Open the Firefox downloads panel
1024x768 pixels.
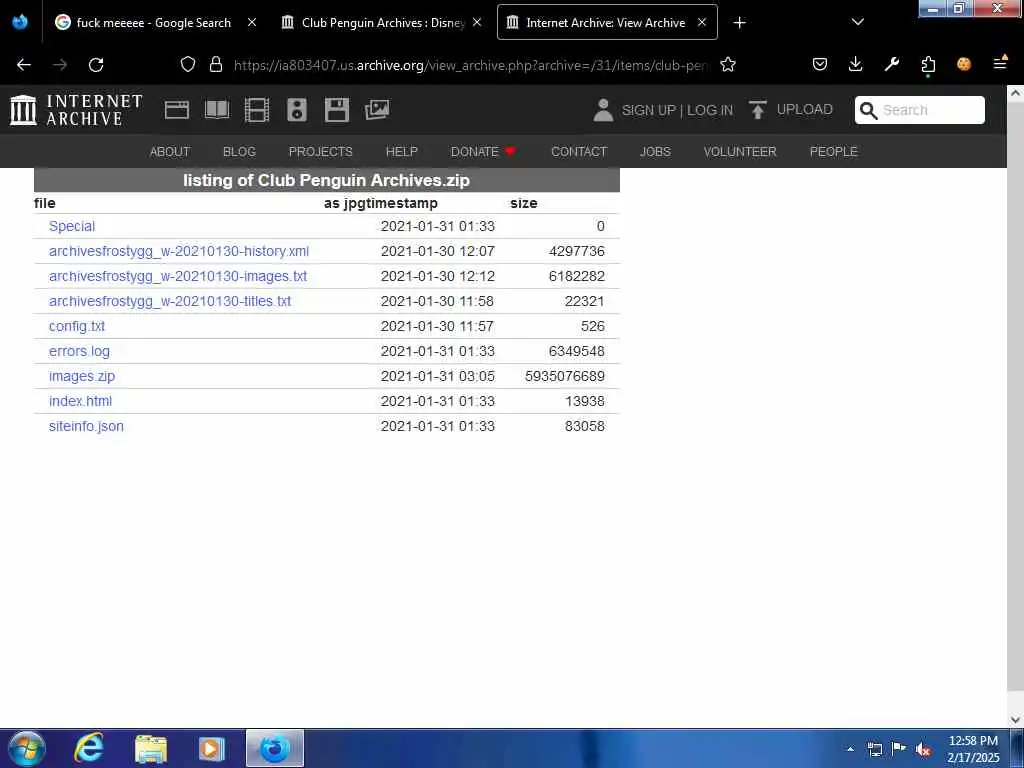point(856,64)
